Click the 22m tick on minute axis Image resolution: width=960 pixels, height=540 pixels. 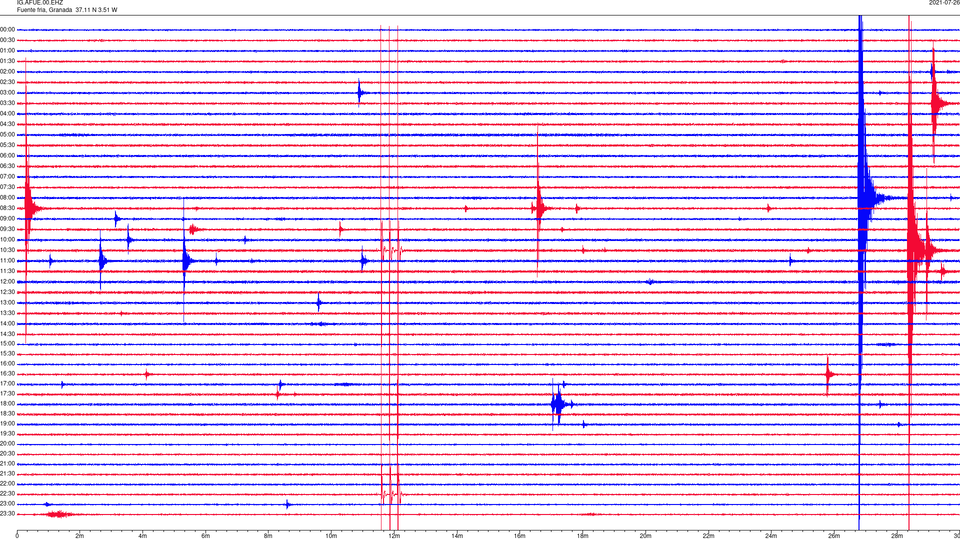pyautogui.click(x=708, y=536)
